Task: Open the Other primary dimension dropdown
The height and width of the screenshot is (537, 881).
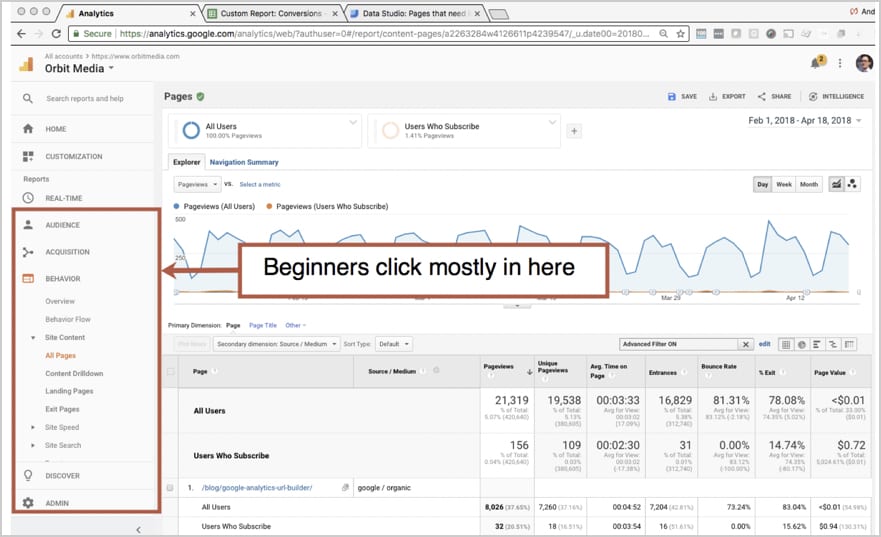Action: 296,325
